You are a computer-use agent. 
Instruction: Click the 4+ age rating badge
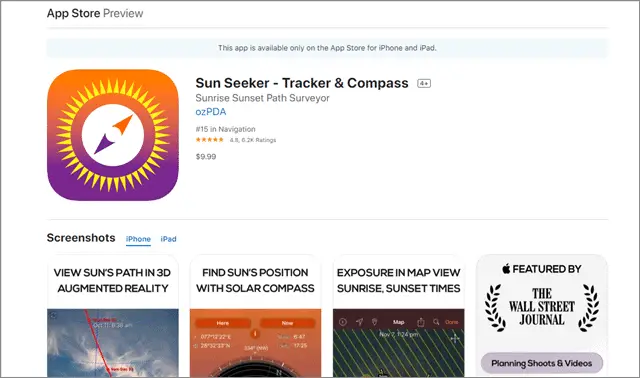click(x=424, y=83)
